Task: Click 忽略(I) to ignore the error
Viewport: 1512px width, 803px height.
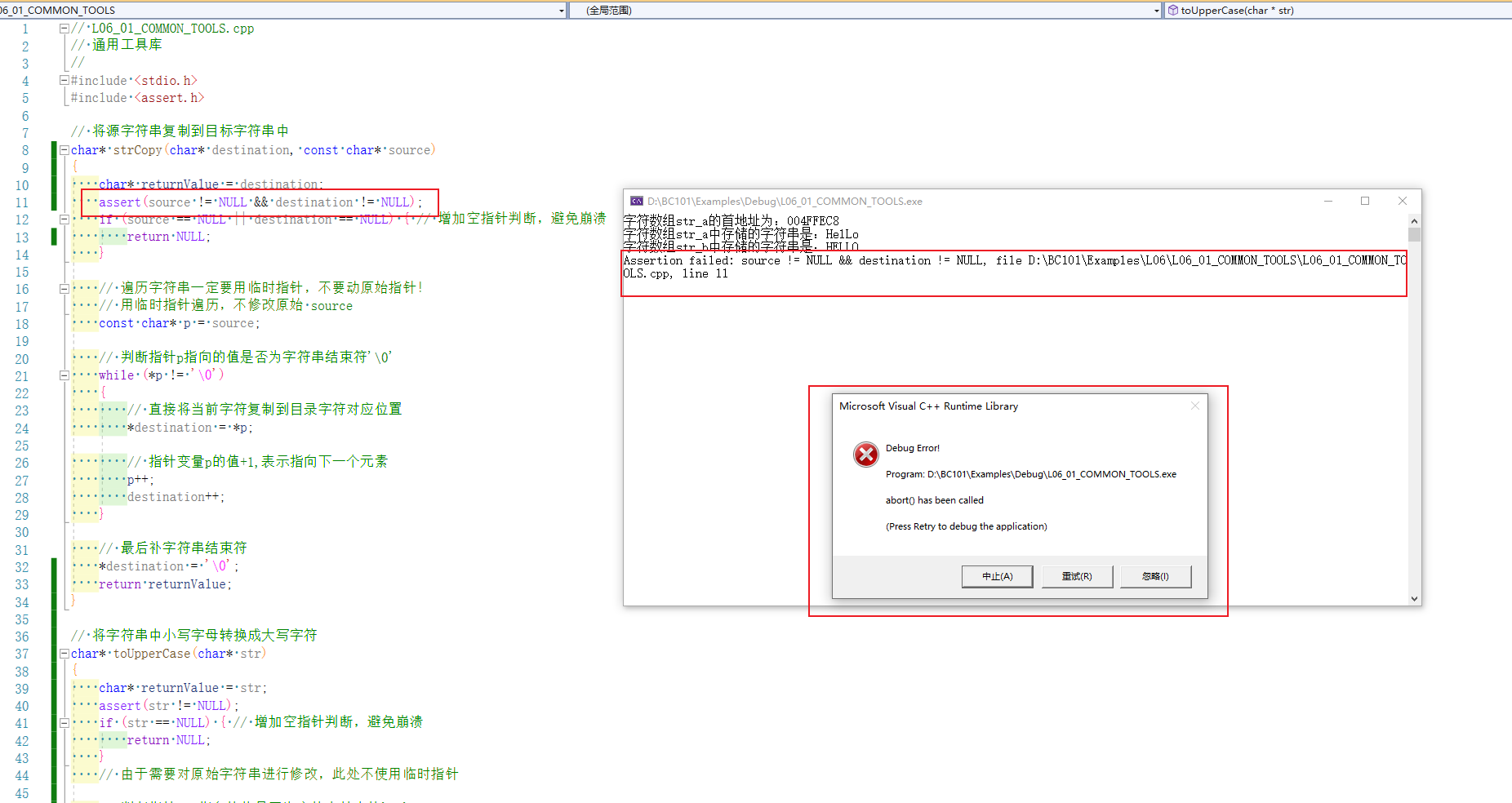Action: 1155,576
